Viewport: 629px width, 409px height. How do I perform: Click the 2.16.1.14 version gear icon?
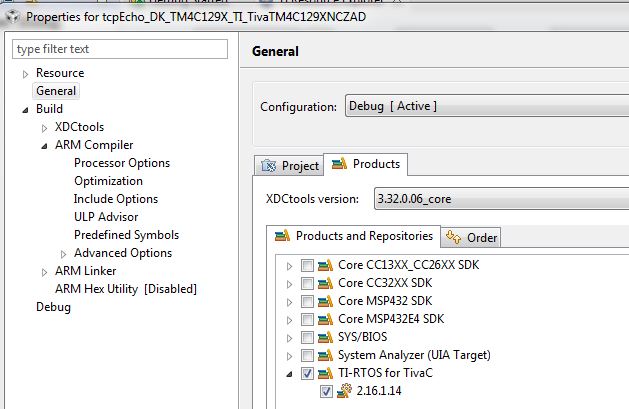click(x=344, y=391)
